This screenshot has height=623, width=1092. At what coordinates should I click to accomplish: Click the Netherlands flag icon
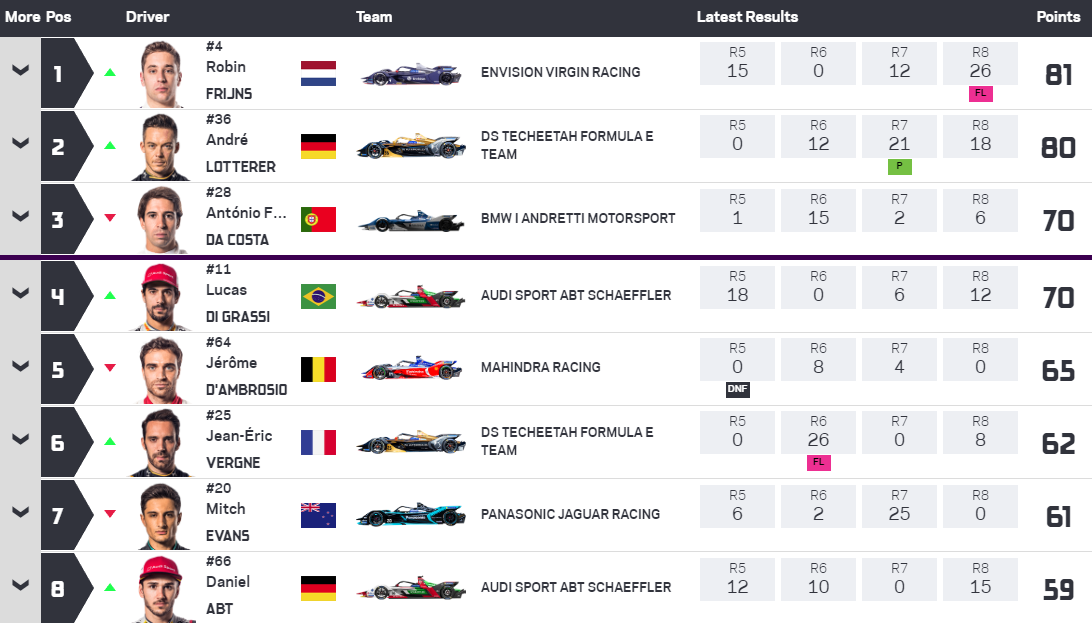click(x=318, y=73)
